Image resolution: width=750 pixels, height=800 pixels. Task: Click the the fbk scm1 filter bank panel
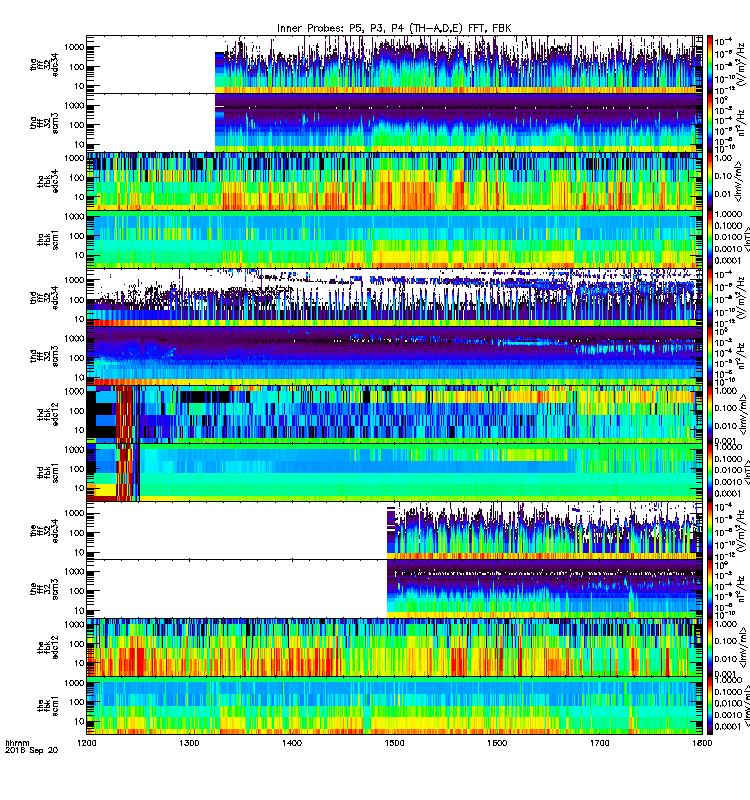(x=394, y=706)
